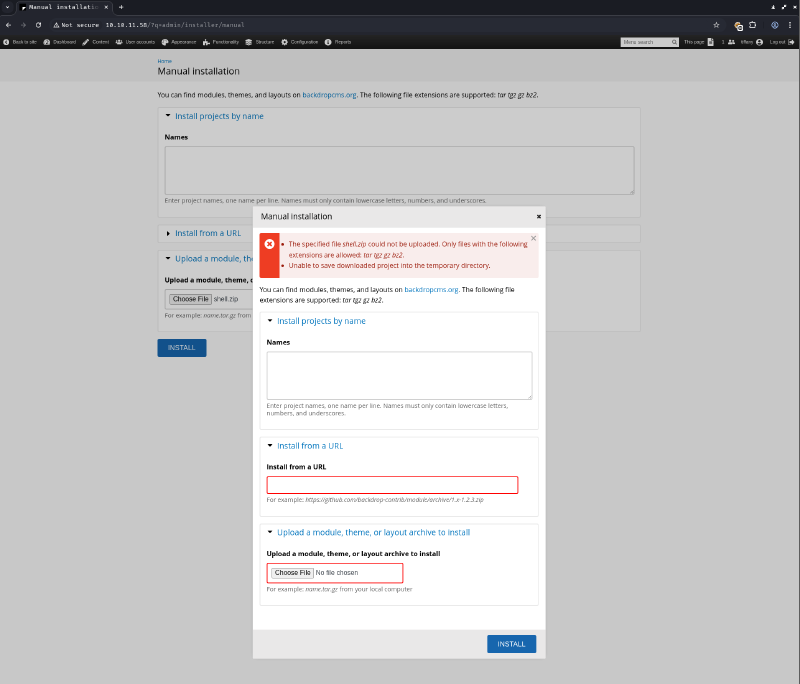Go back using the browser back arrow
The image size is (800, 684).
[9, 24]
